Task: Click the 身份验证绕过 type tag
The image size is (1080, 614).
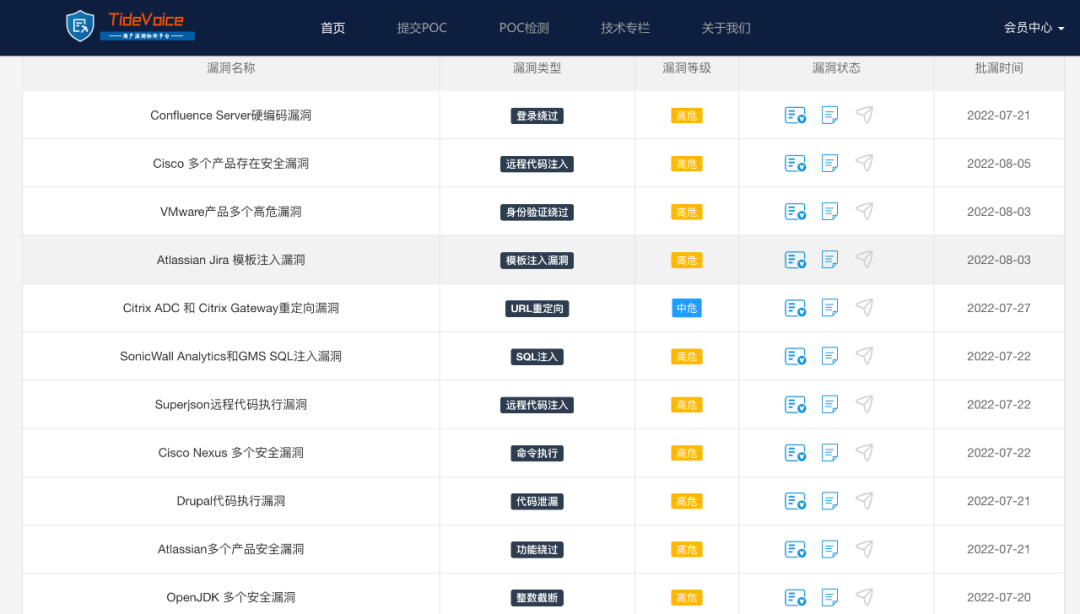Action: tap(537, 212)
